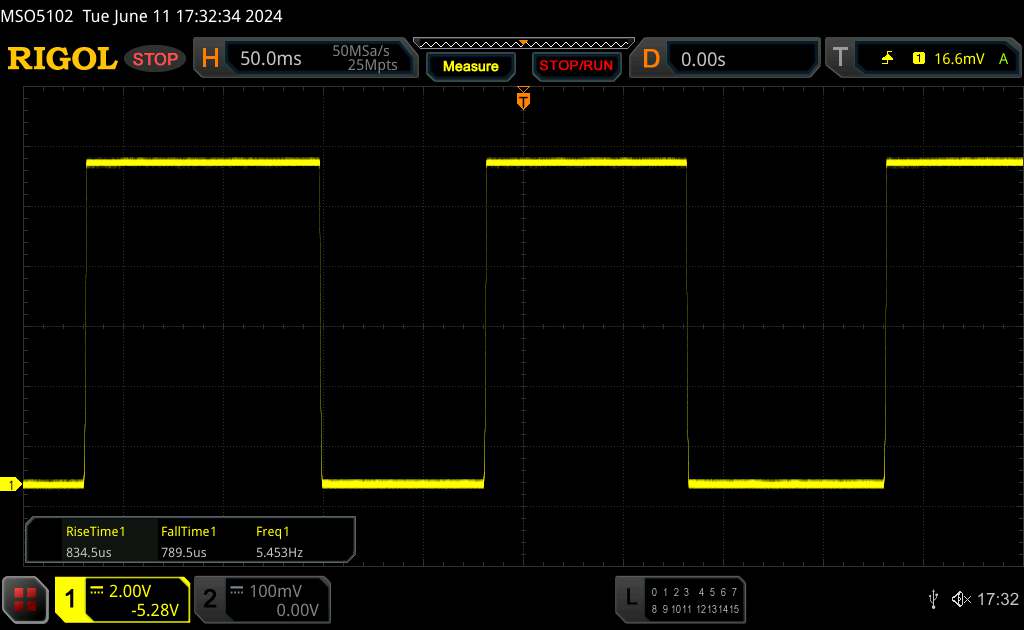Select the FallTime1 measurement 789.5us
Screen dimensions: 1024x630
(188, 541)
